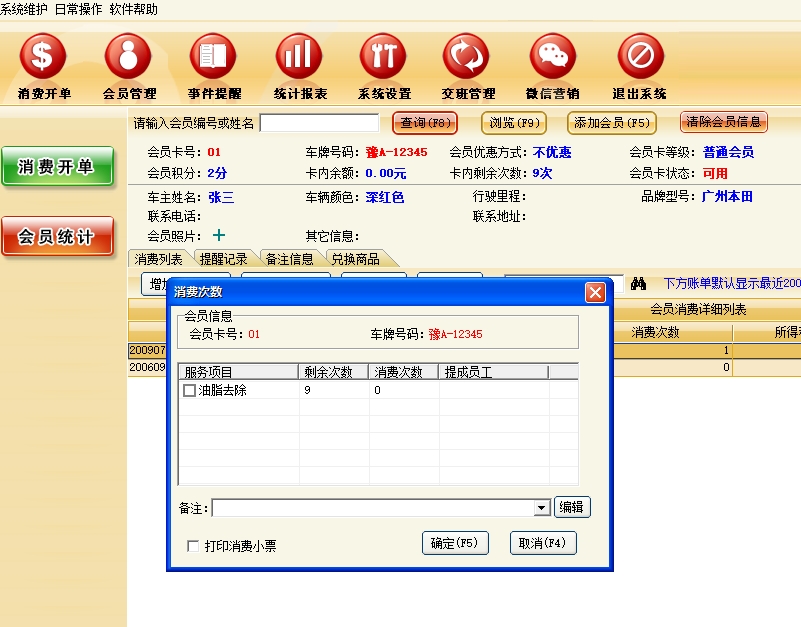Focus the member number or name input field

(x=319, y=123)
